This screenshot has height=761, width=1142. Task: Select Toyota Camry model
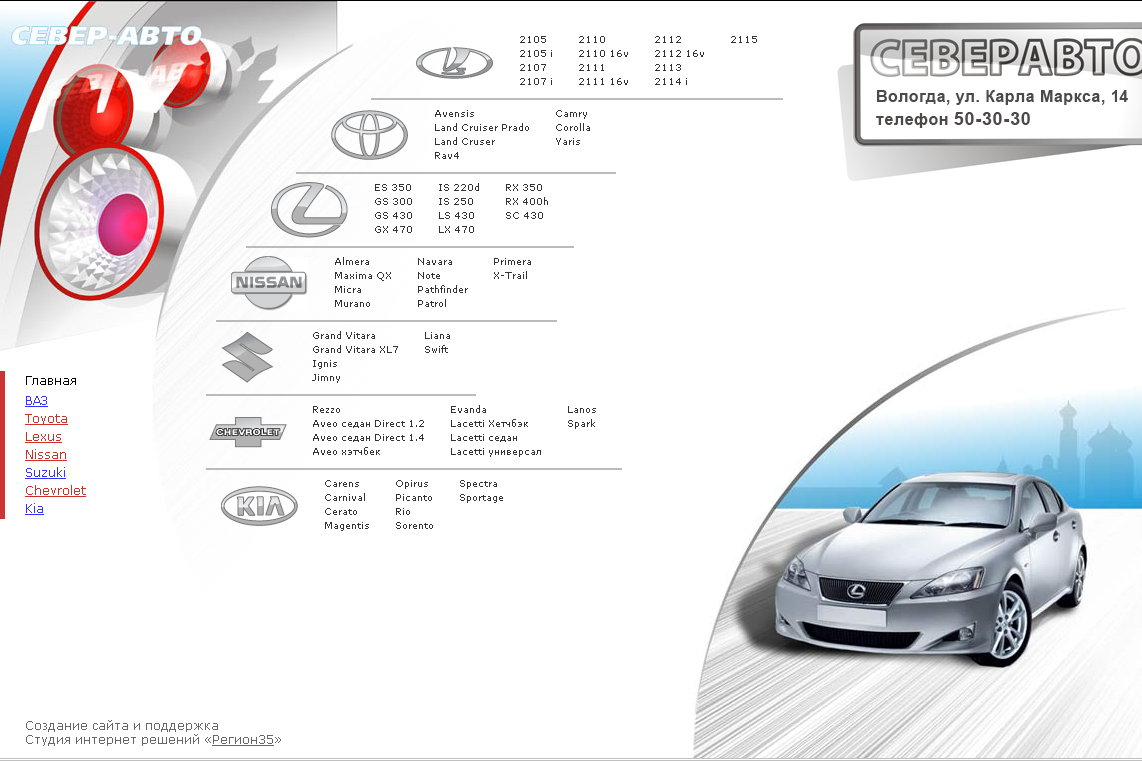[x=571, y=114]
